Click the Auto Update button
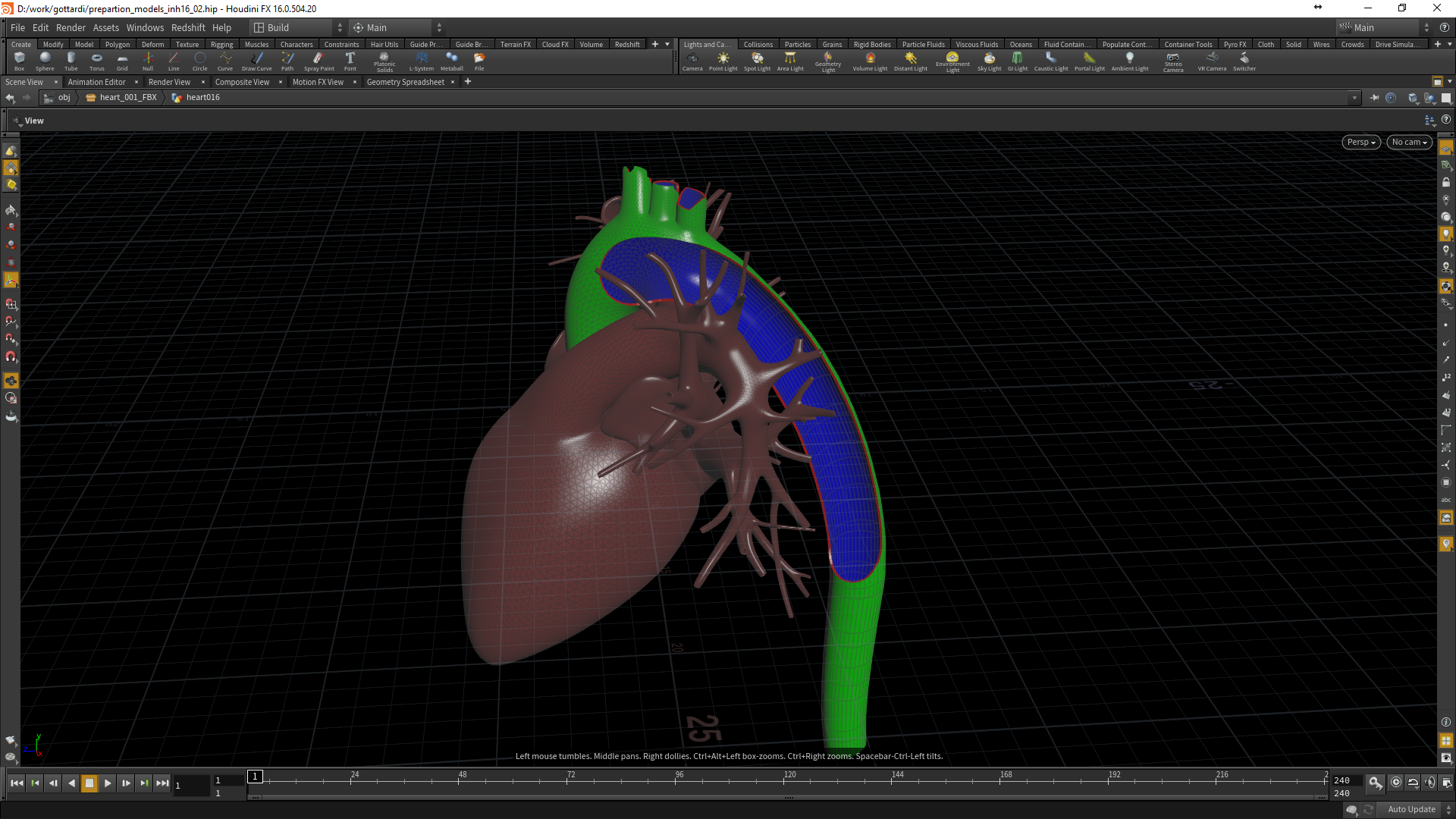Screen dimensions: 1456x819 coord(1411,809)
